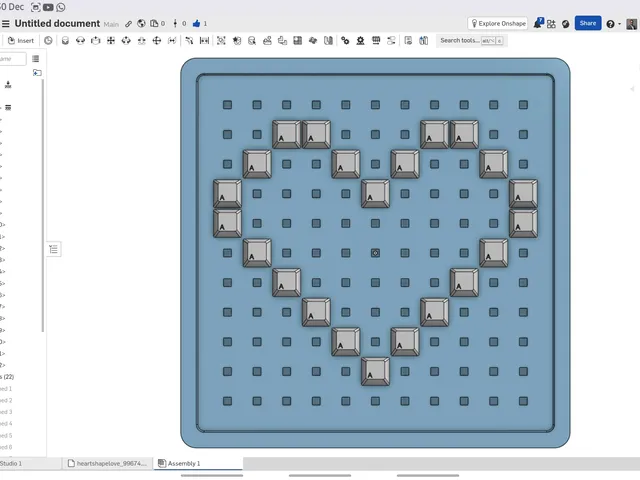Toggle the instance list panel button
Viewport: 640px width, 480px height.
pos(53,249)
